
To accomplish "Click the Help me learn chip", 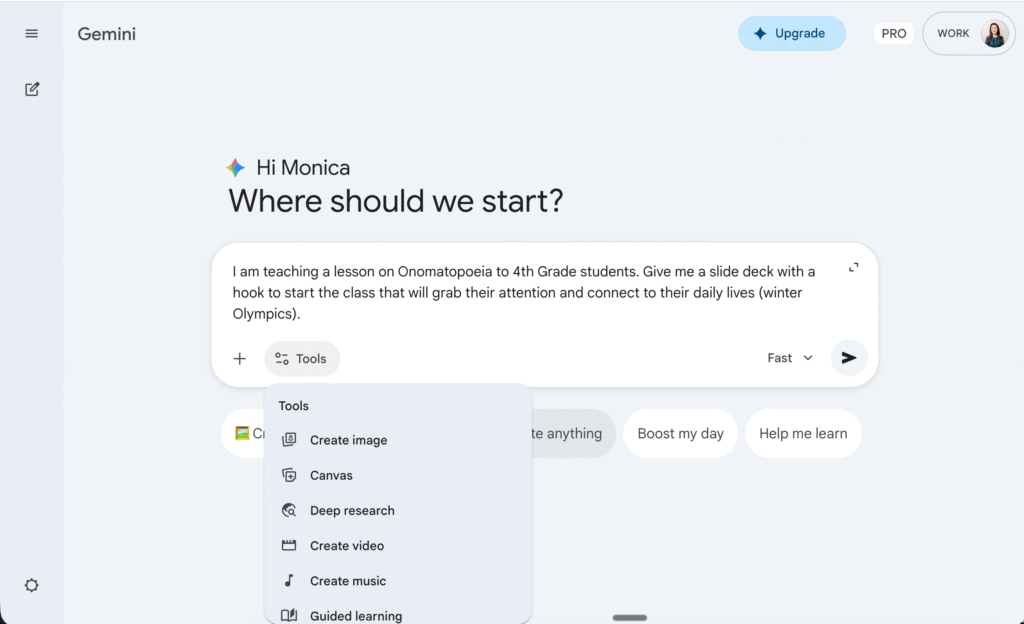I will [x=802, y=433].
